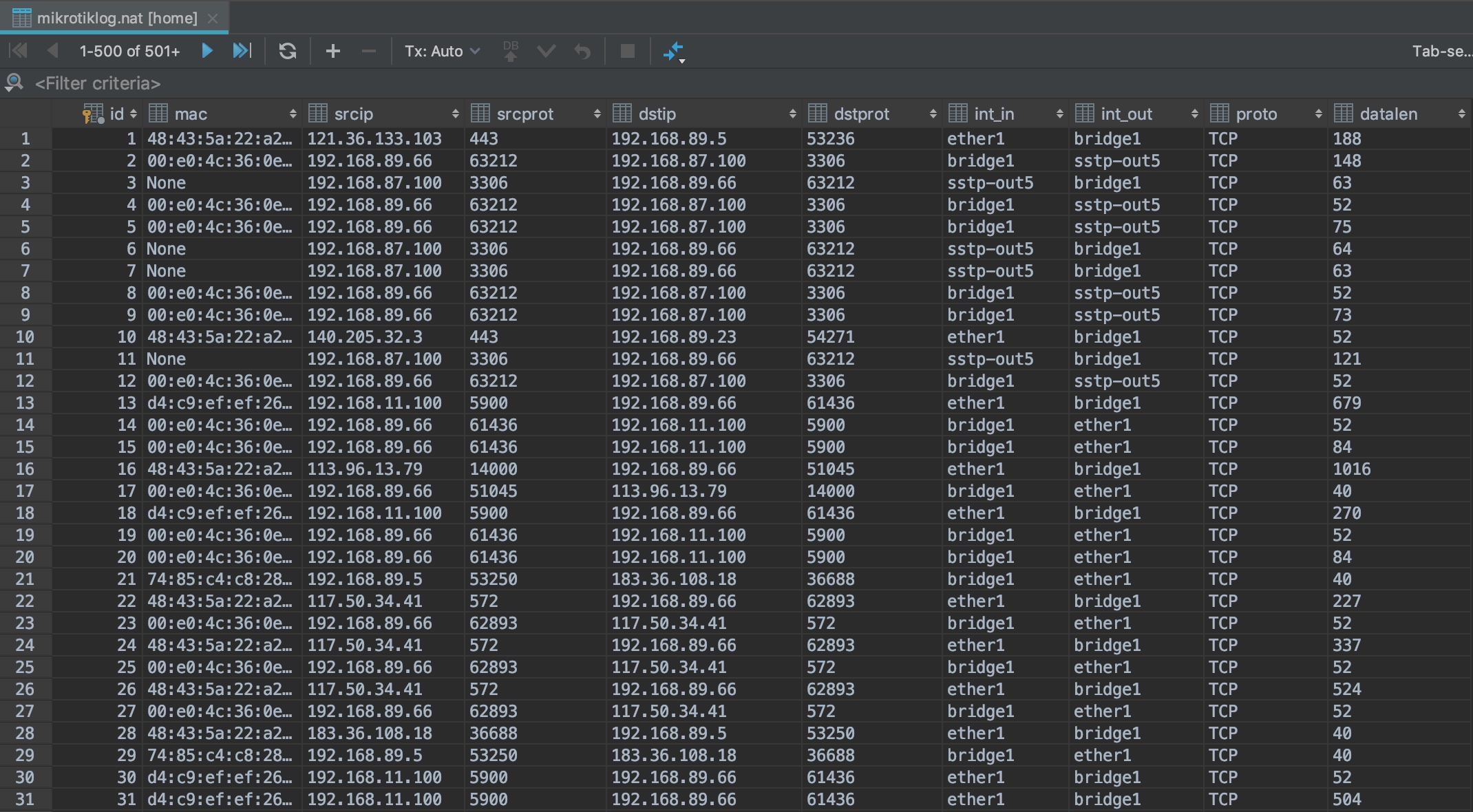
Task: Select mac cell None in row 3
Action: point(222,182)
